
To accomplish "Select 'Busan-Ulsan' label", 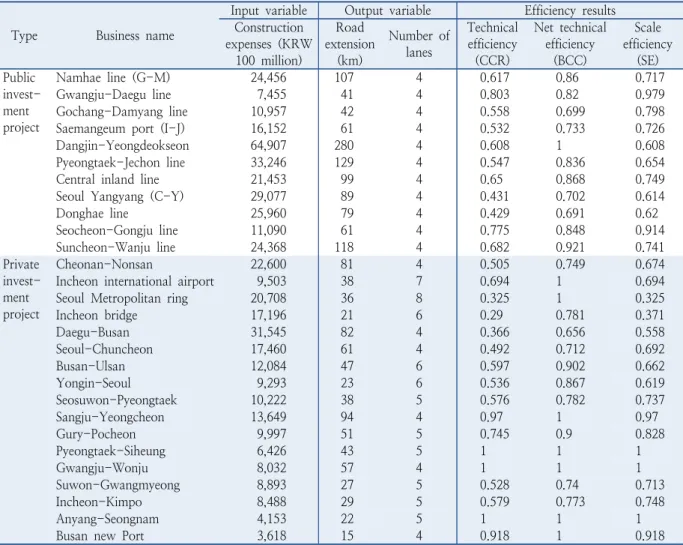I will click(x=90, y=366).
